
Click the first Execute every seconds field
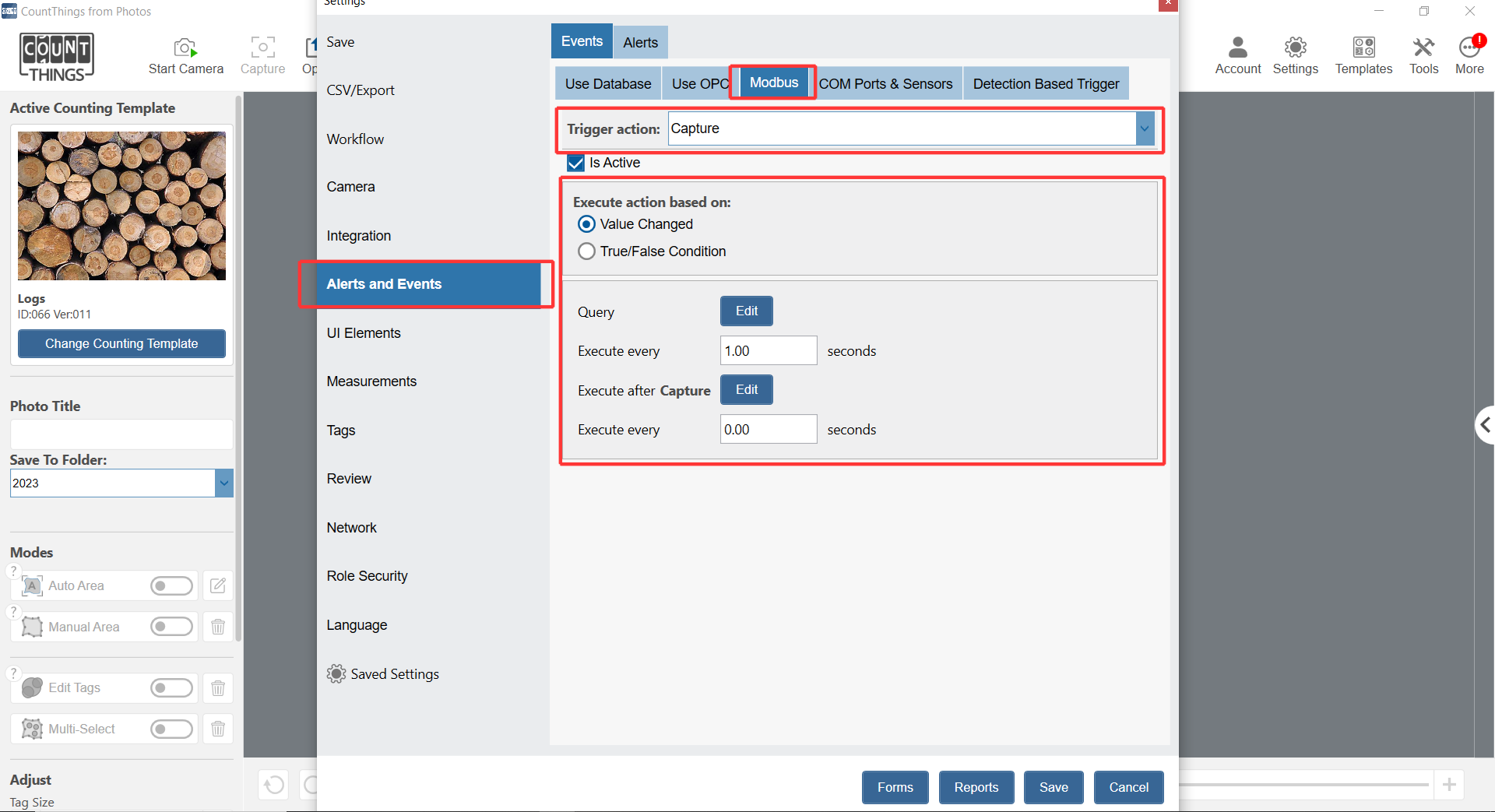(x=768, y=351)
